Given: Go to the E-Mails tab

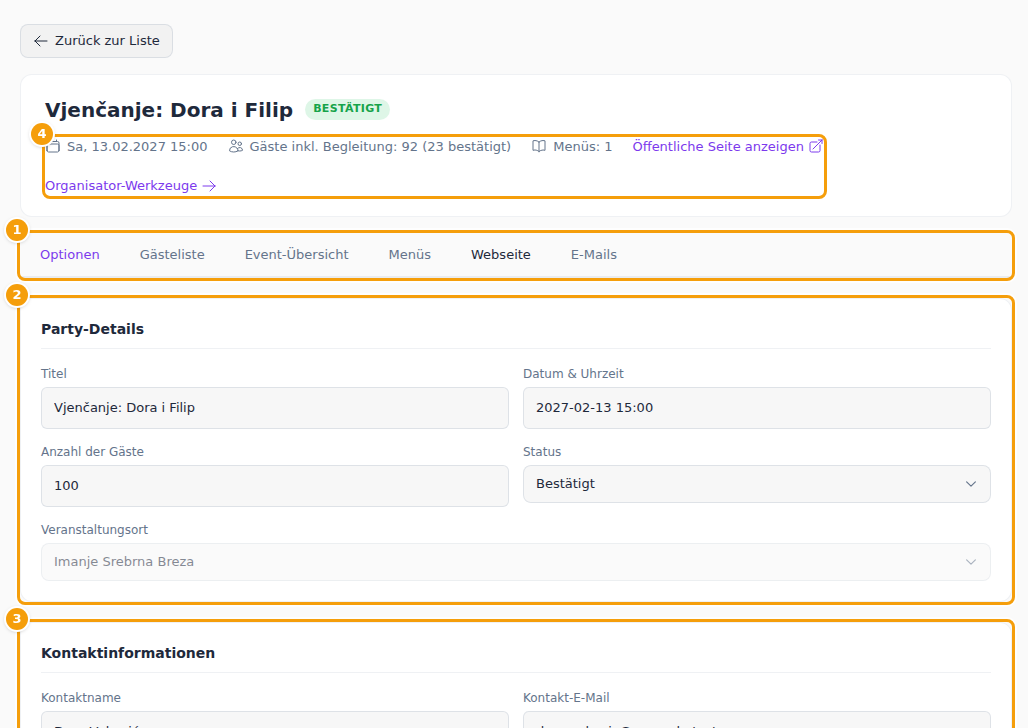Looking at the screenshot, I should [593, 254].
